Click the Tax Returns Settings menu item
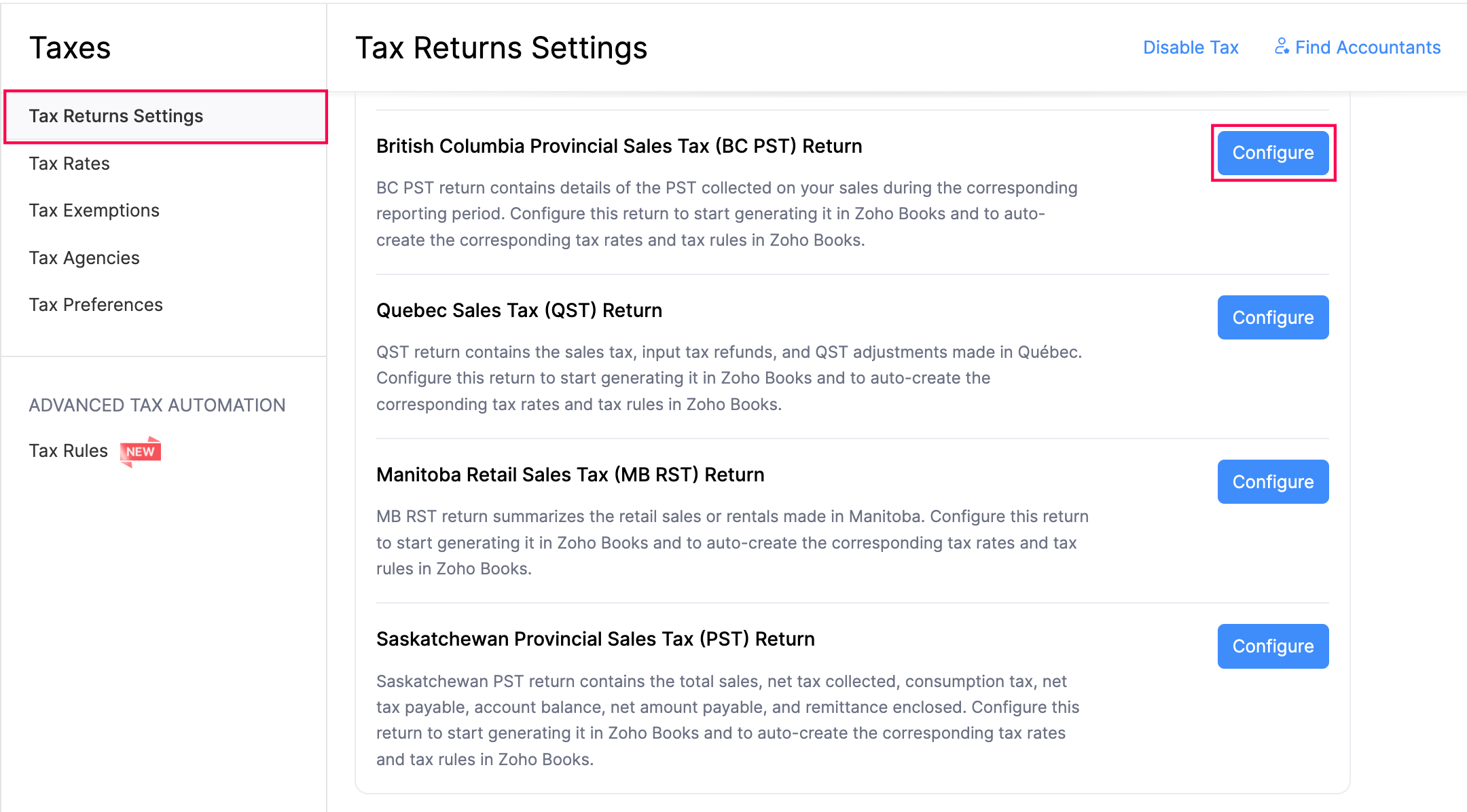 point(115,115)
